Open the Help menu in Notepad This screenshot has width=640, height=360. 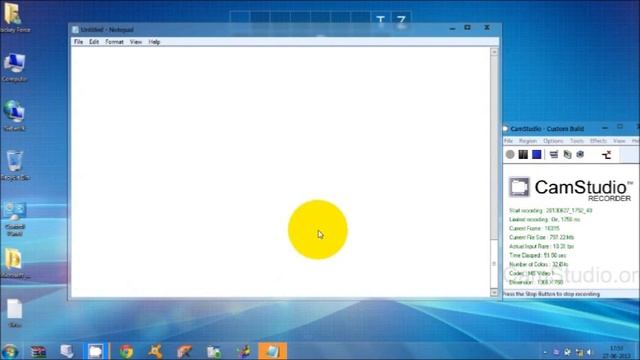tap(154, 42)
